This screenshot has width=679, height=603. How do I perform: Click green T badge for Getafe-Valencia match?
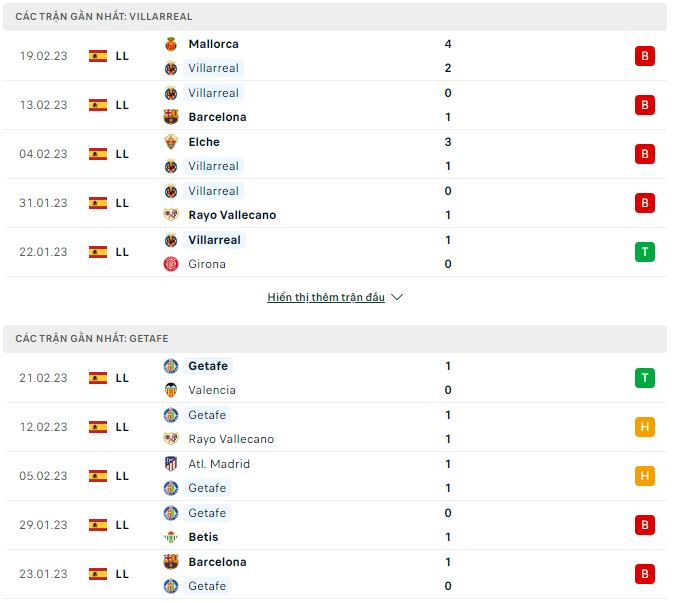click(645, 378)
